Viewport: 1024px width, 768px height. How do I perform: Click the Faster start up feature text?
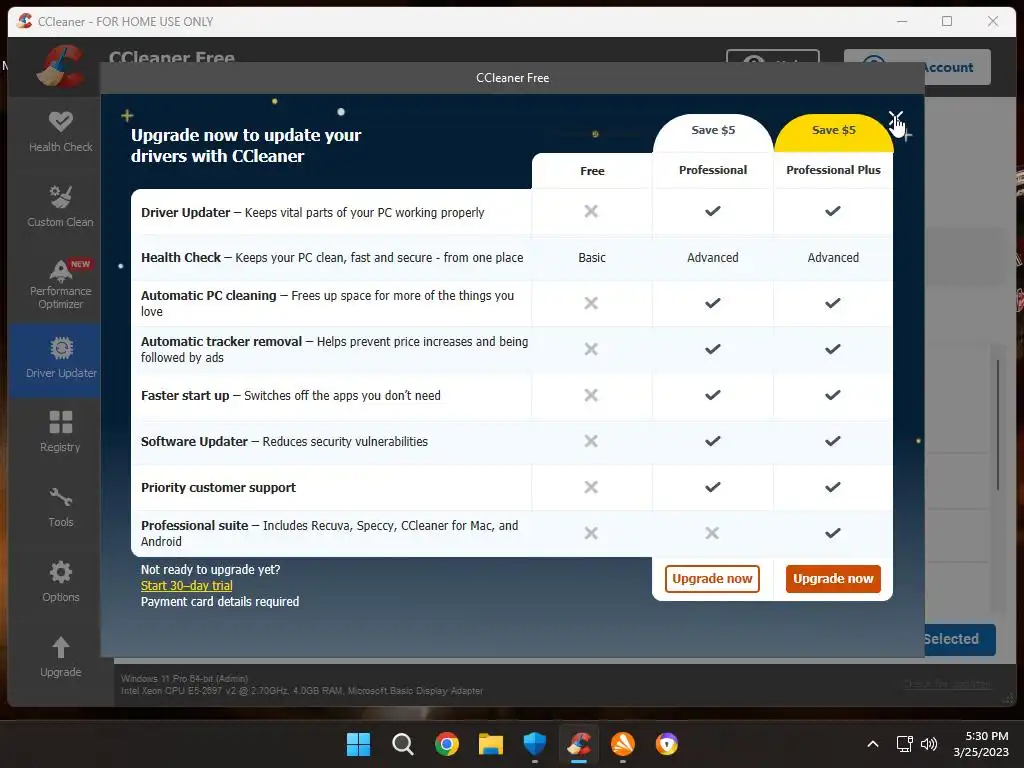click(x=291, y=395)
